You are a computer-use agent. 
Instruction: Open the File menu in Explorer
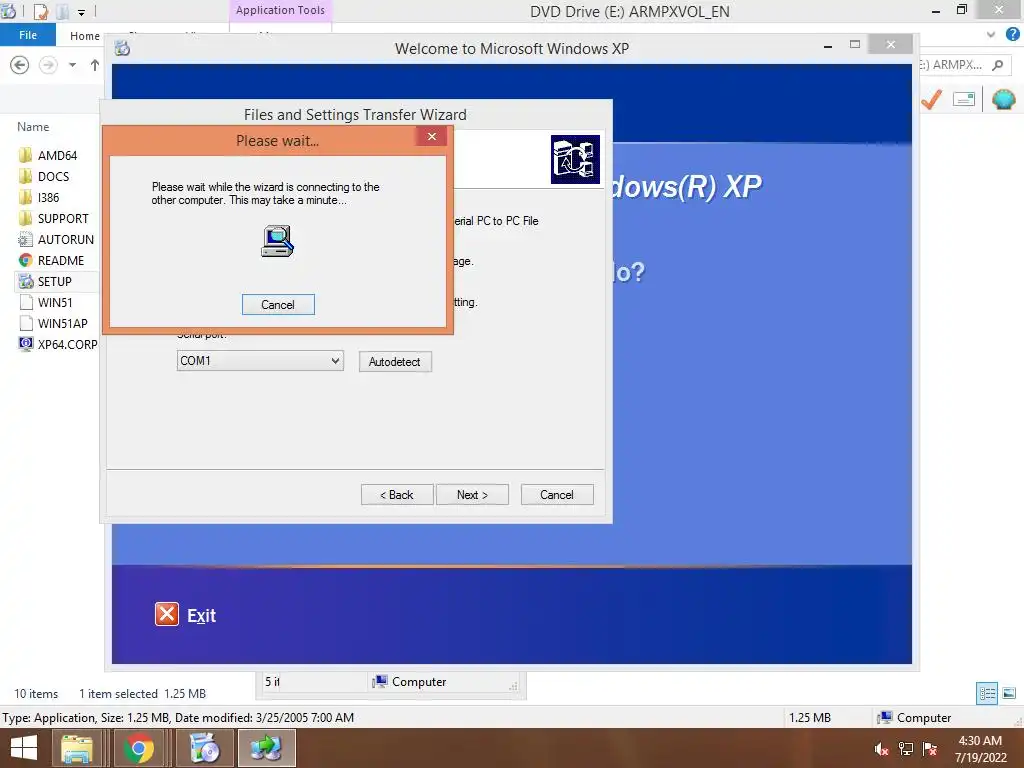point(27,35)
